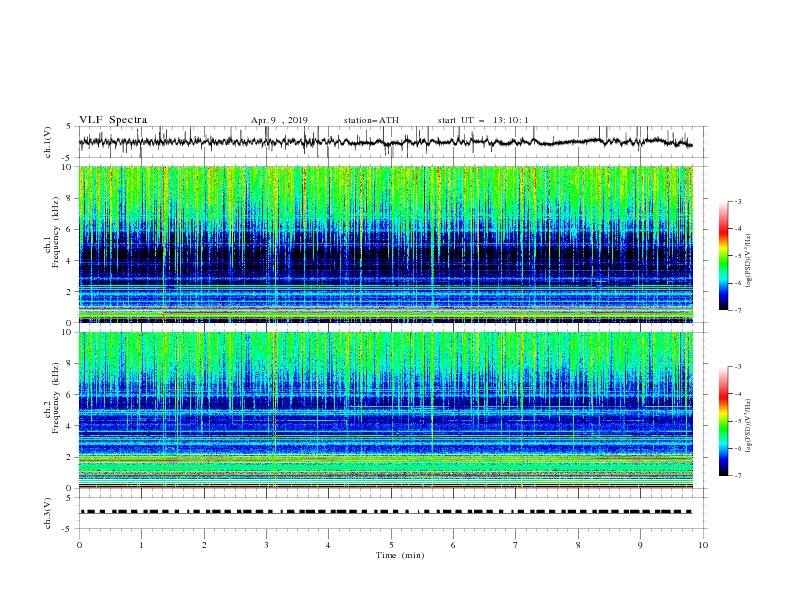Viewport: 792px width, 612px height.
Task: Click the "6" kHz tick of ch.1 spectrogram
Action: [70, 229]
